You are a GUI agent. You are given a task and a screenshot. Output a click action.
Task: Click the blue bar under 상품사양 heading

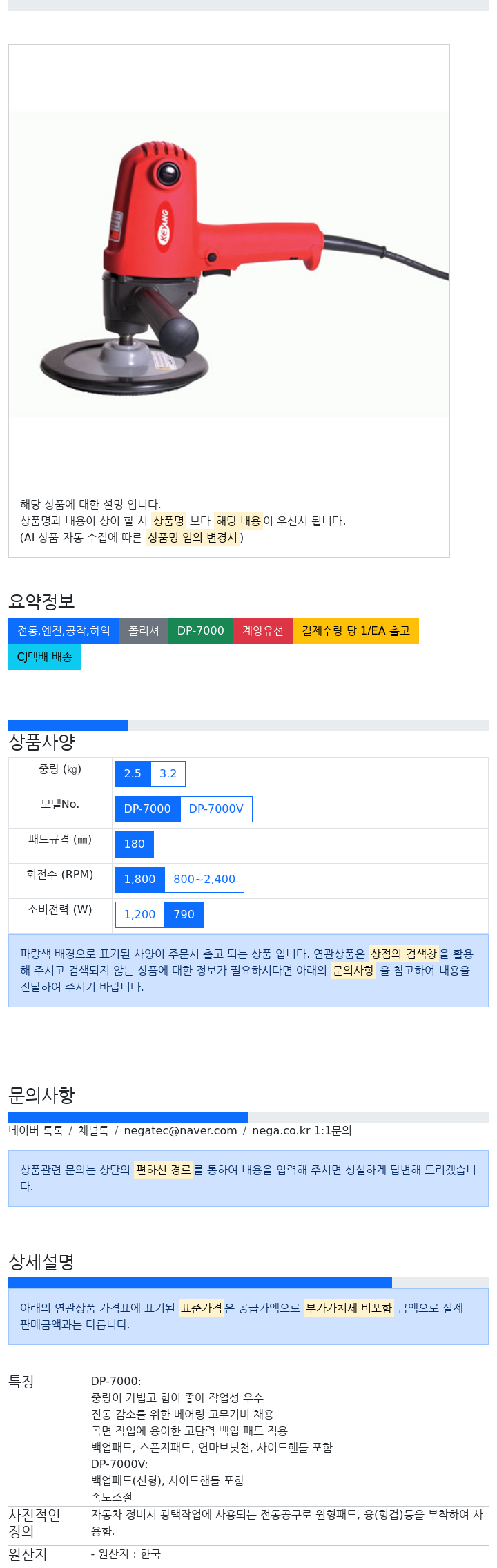coord(68,726)
